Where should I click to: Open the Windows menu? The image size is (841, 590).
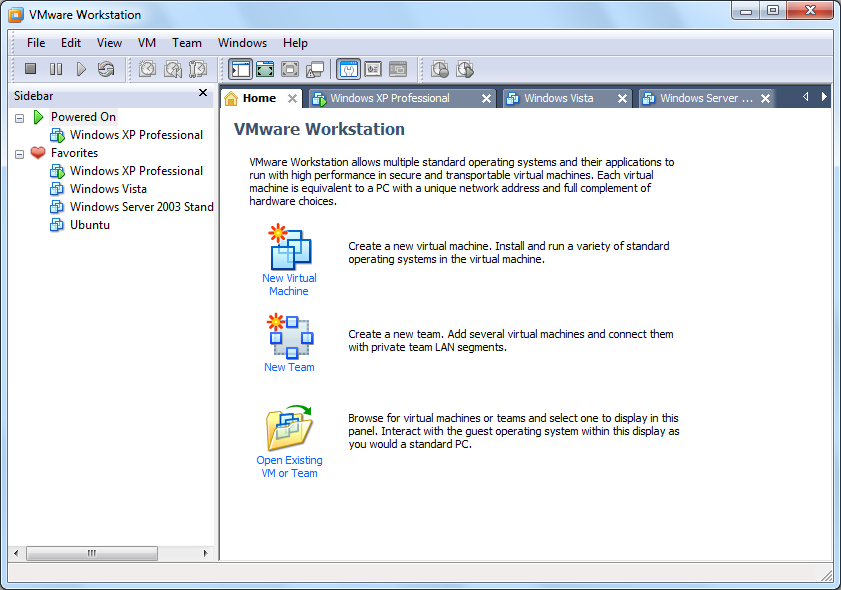(x=242, y=43)
